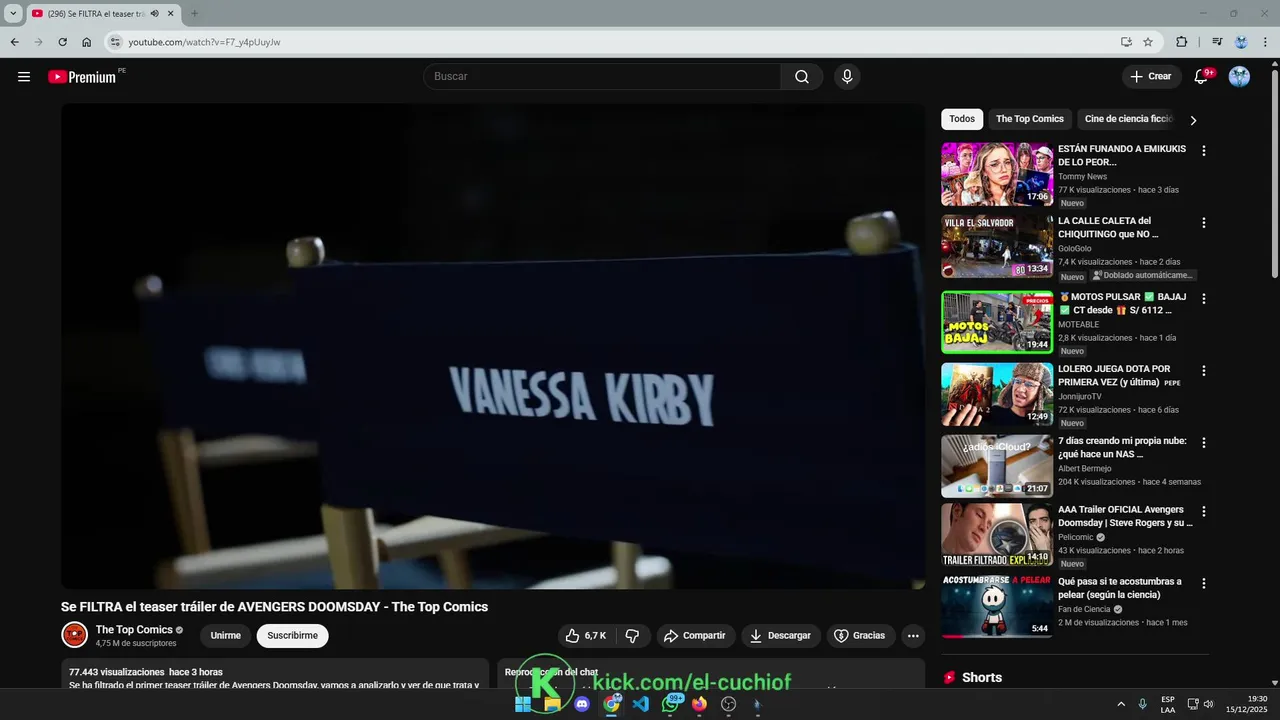Screen dimensions: 1280x720
Task: Open options for MOTOS PULSAR BAJAJ video
Action: pyautogui.click(x=1204, y=299)
